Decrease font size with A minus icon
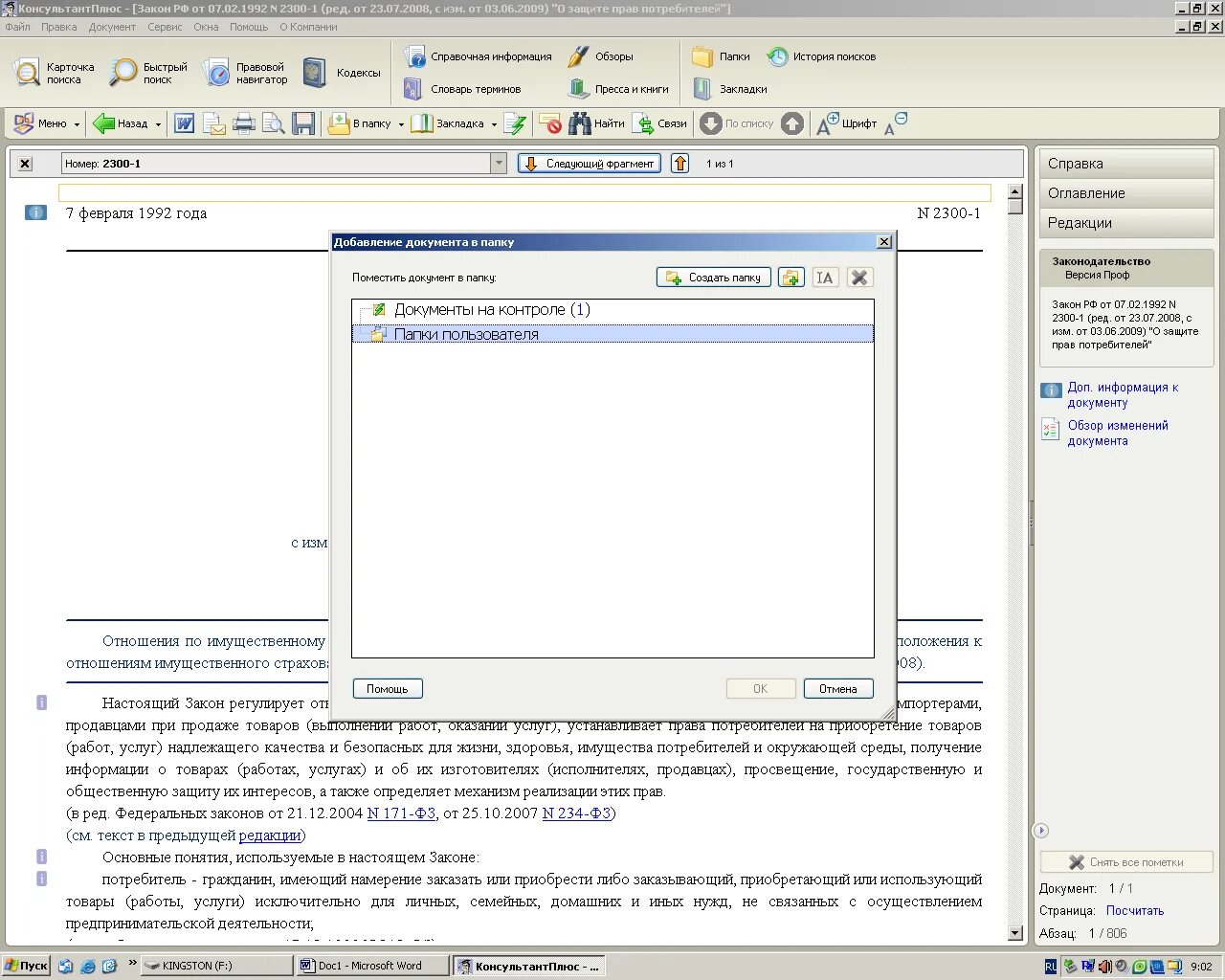 point(896,123)
